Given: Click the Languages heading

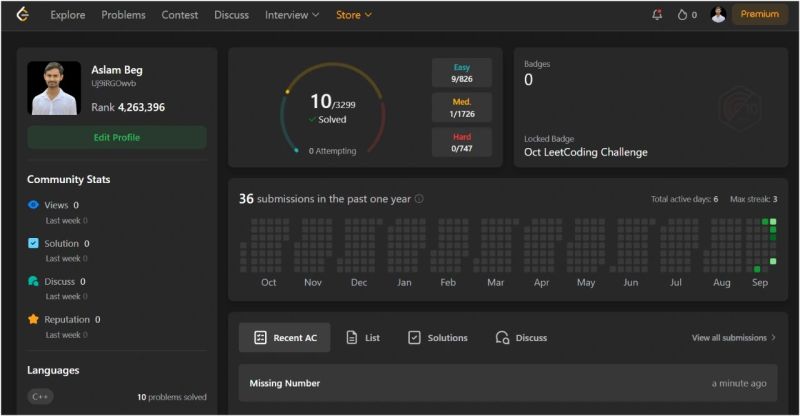Looking at the screenshot, I should coord(53,370).
